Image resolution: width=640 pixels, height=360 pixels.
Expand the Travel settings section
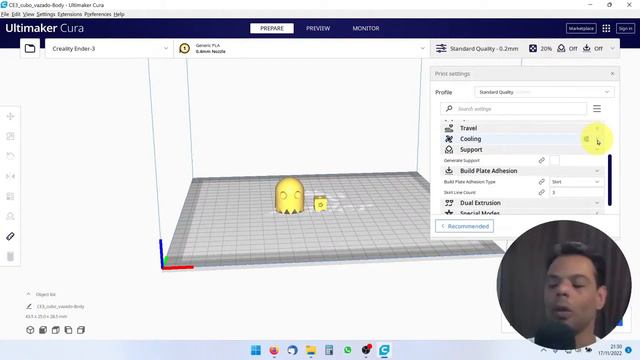click(597, 128)
